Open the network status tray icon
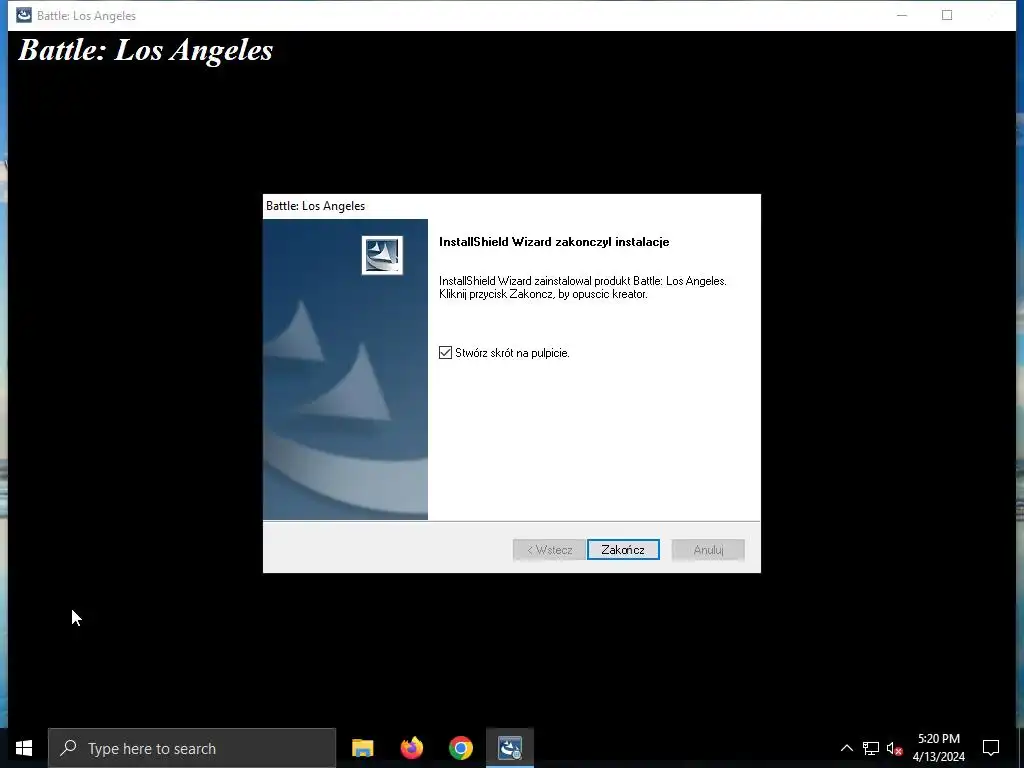Viewport: 1024px width, 768px height. tap(871, 748)
